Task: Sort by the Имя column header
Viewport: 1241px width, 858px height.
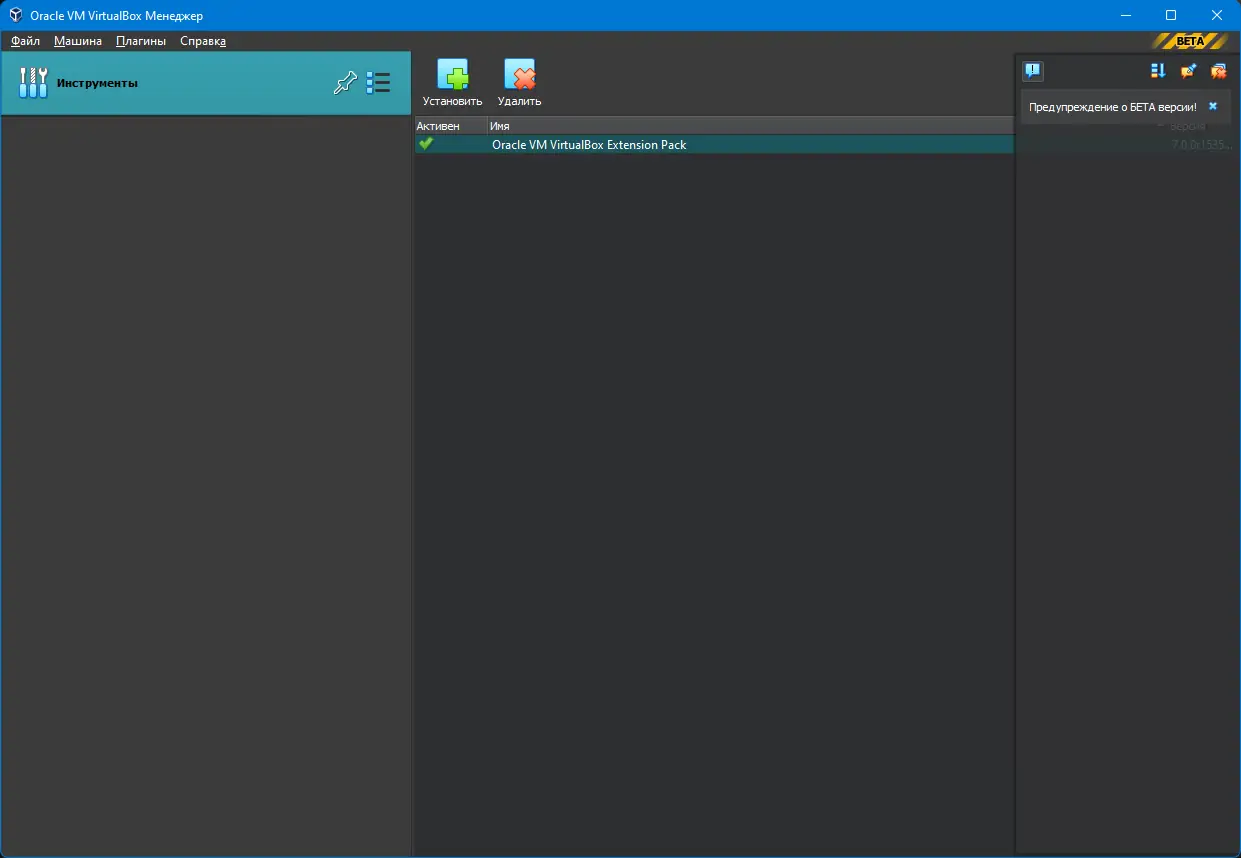Action: (x=750, y=126)
